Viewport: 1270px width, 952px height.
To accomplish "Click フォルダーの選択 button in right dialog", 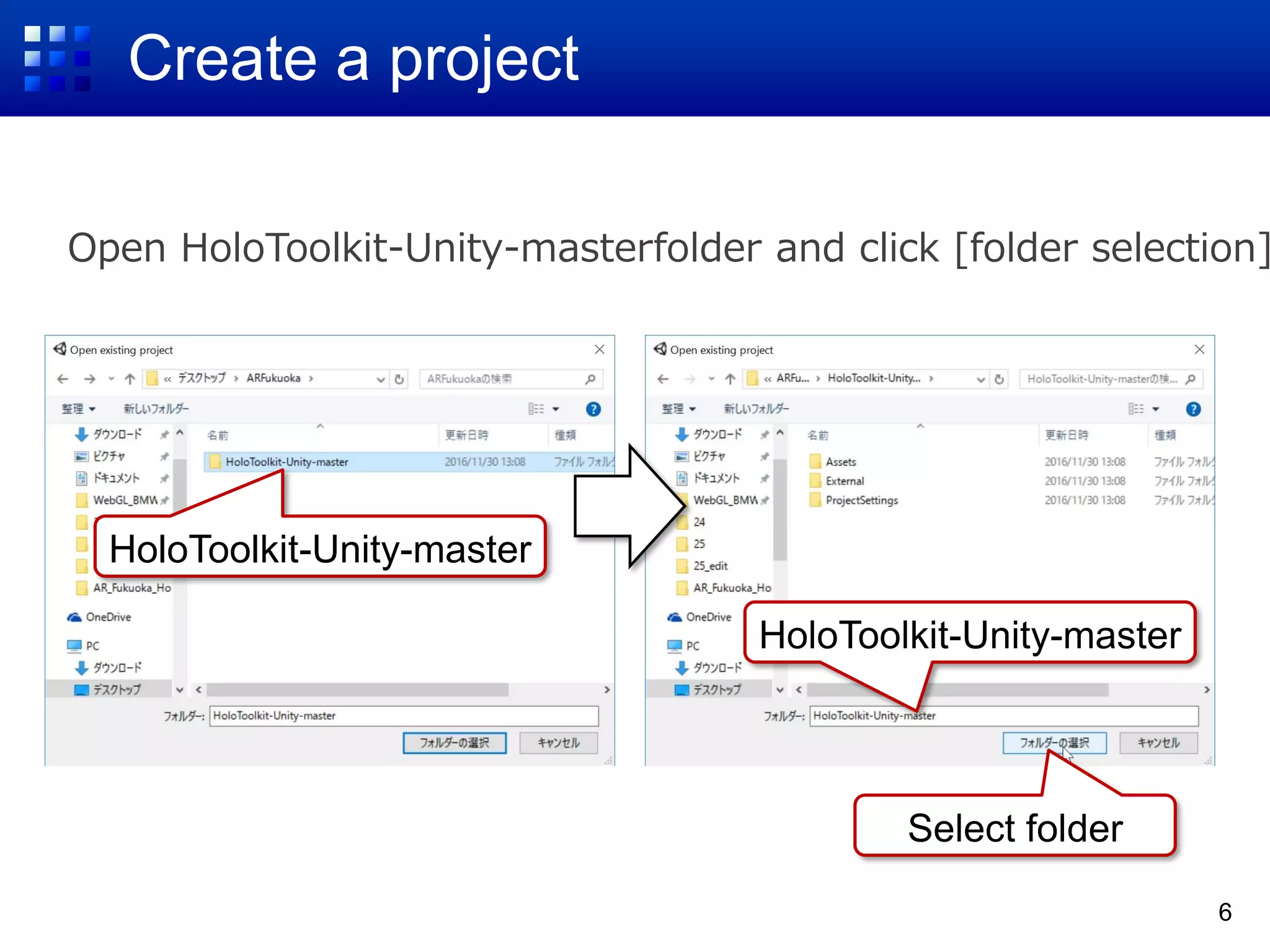I will click(1054, 743).
